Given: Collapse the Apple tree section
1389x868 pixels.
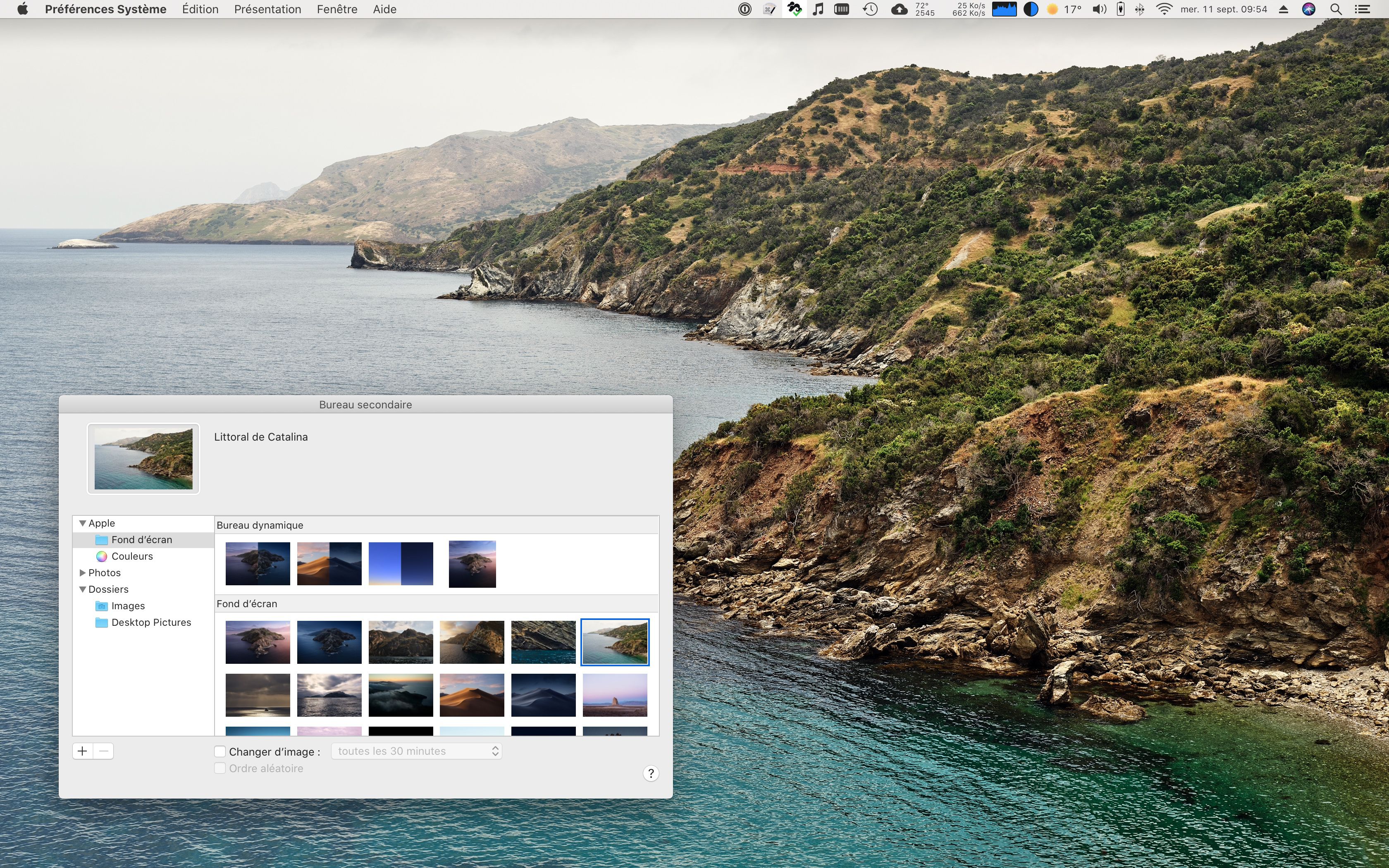Looking at the screenshot, I should tap(83, 523).
